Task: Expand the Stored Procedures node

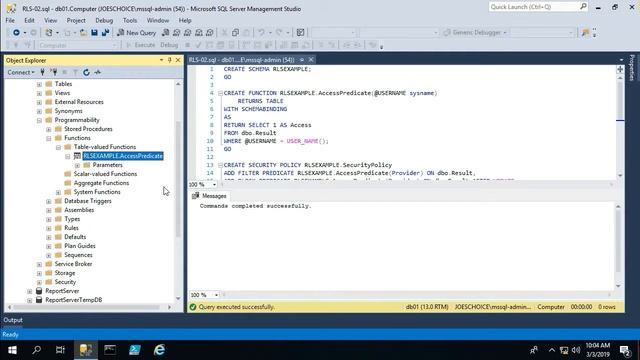Action: coord(49,129)
